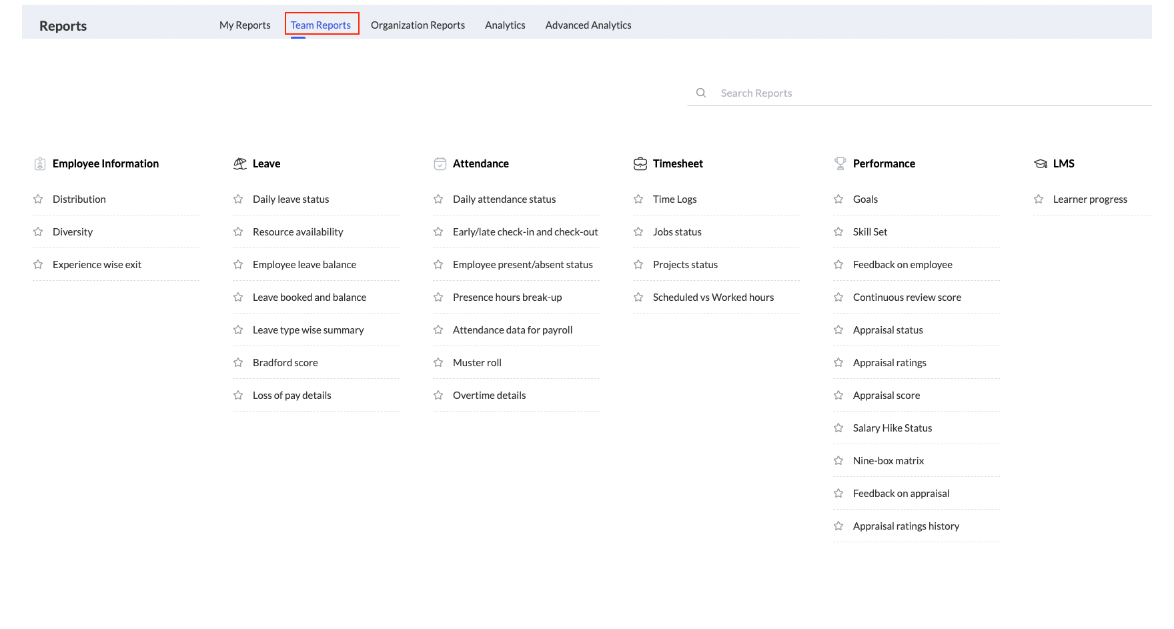This screenshot has height=629, width=1174.
Task: Click the Performance category icon
Action: point(838,162)
